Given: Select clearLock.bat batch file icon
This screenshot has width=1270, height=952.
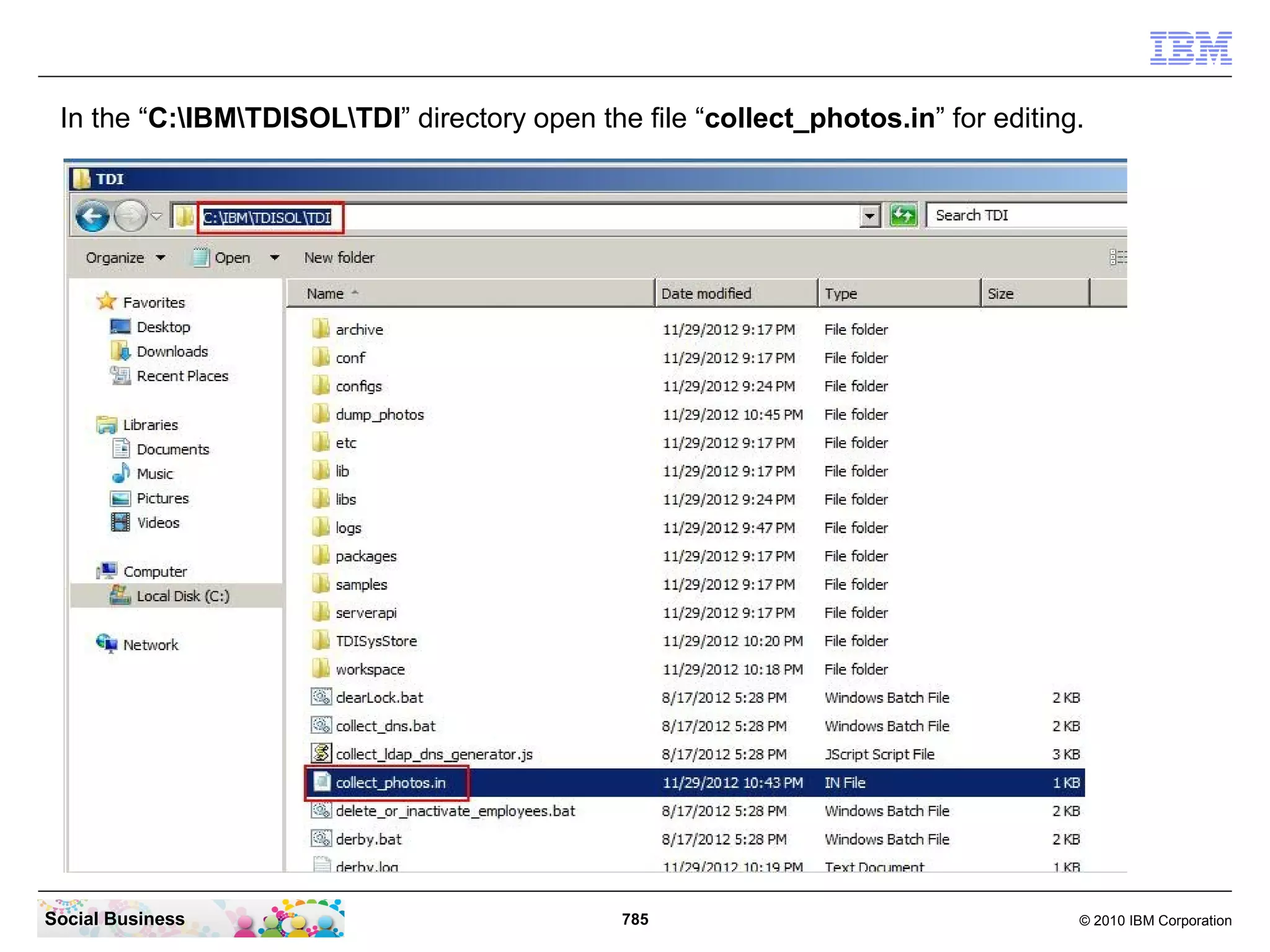Looking at the screenshot, I should (x=321, y=697).
